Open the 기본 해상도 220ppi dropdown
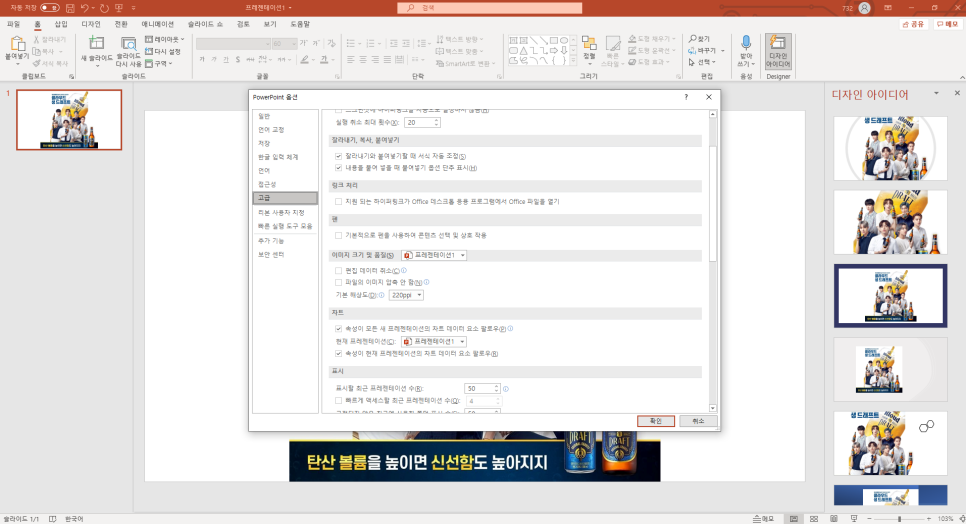The width and height of the screenshot is (966, 524). 406,296
